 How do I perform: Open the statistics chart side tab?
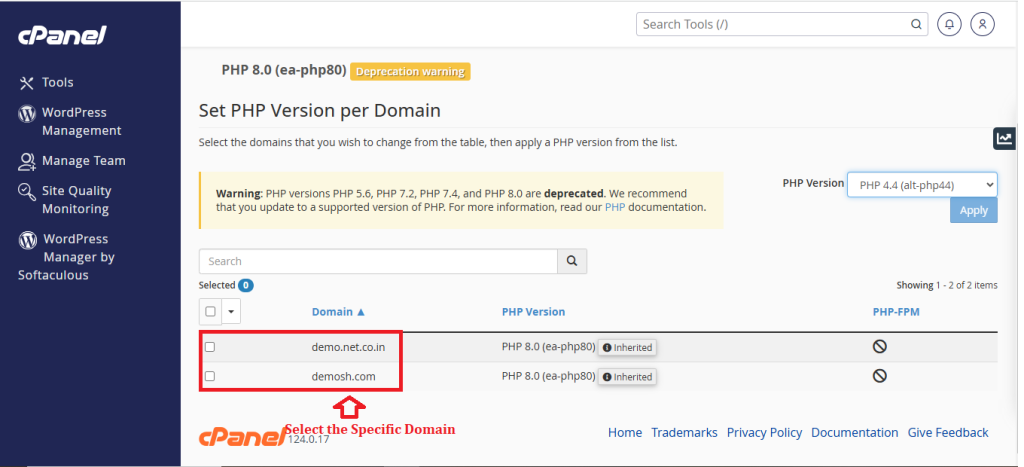(x=1004, y=138)
